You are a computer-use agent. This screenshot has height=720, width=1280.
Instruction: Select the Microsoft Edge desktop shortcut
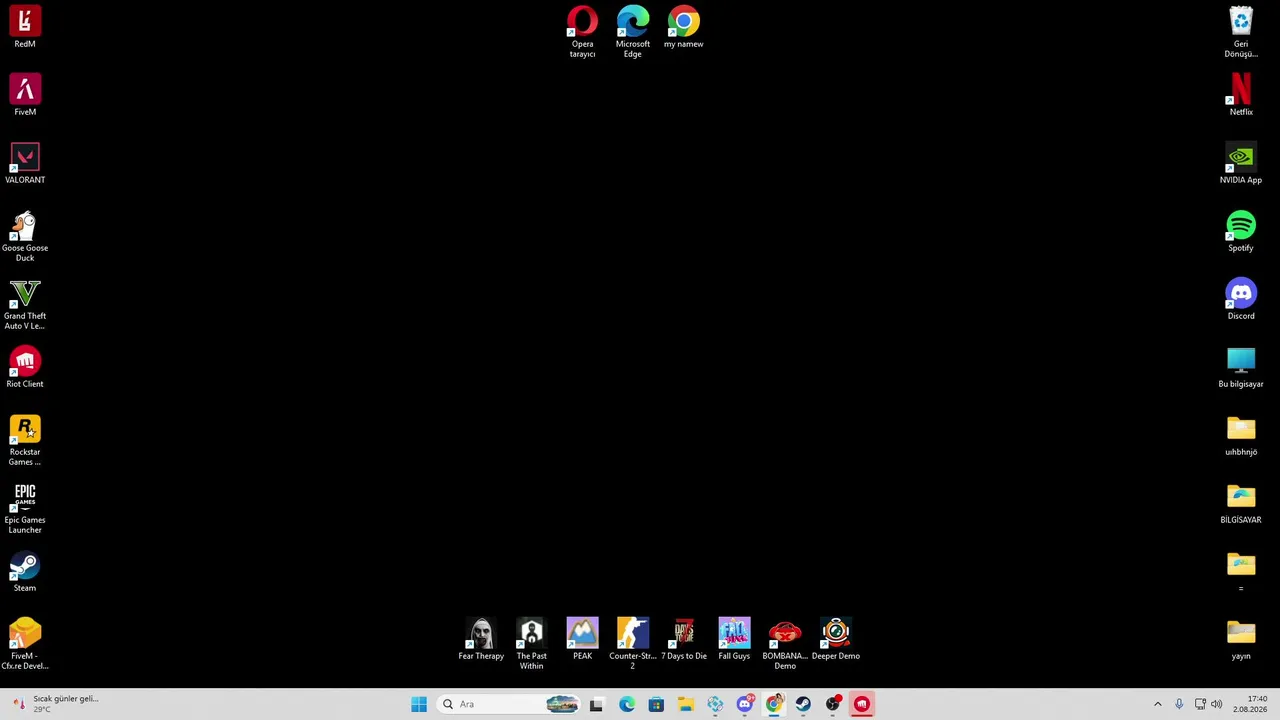[633, 31]
